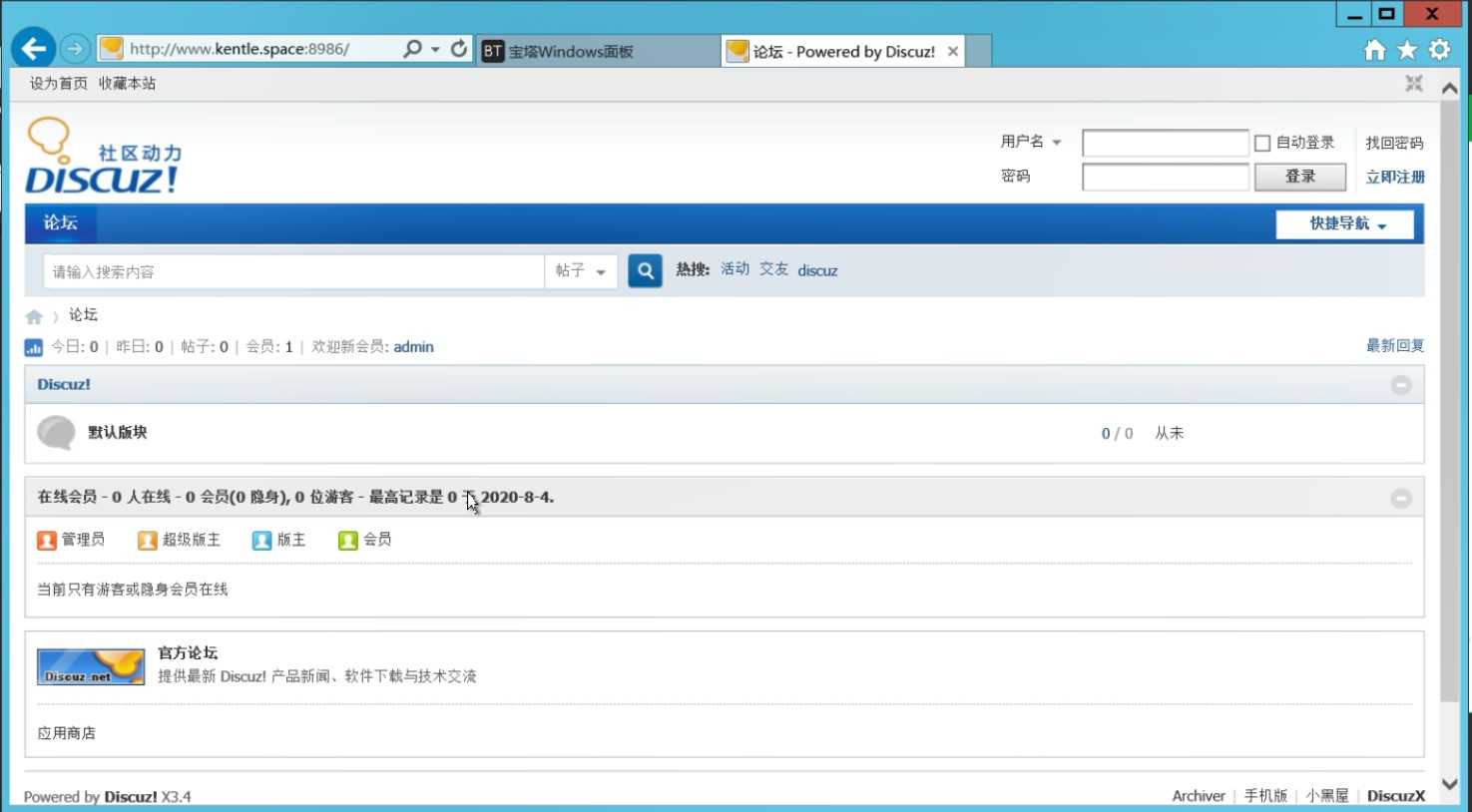Viewport: 1472px width, 812px height.
Task: Select the 论坛 - Powered by Discuz! tab
Action: [x=843, y=51]
